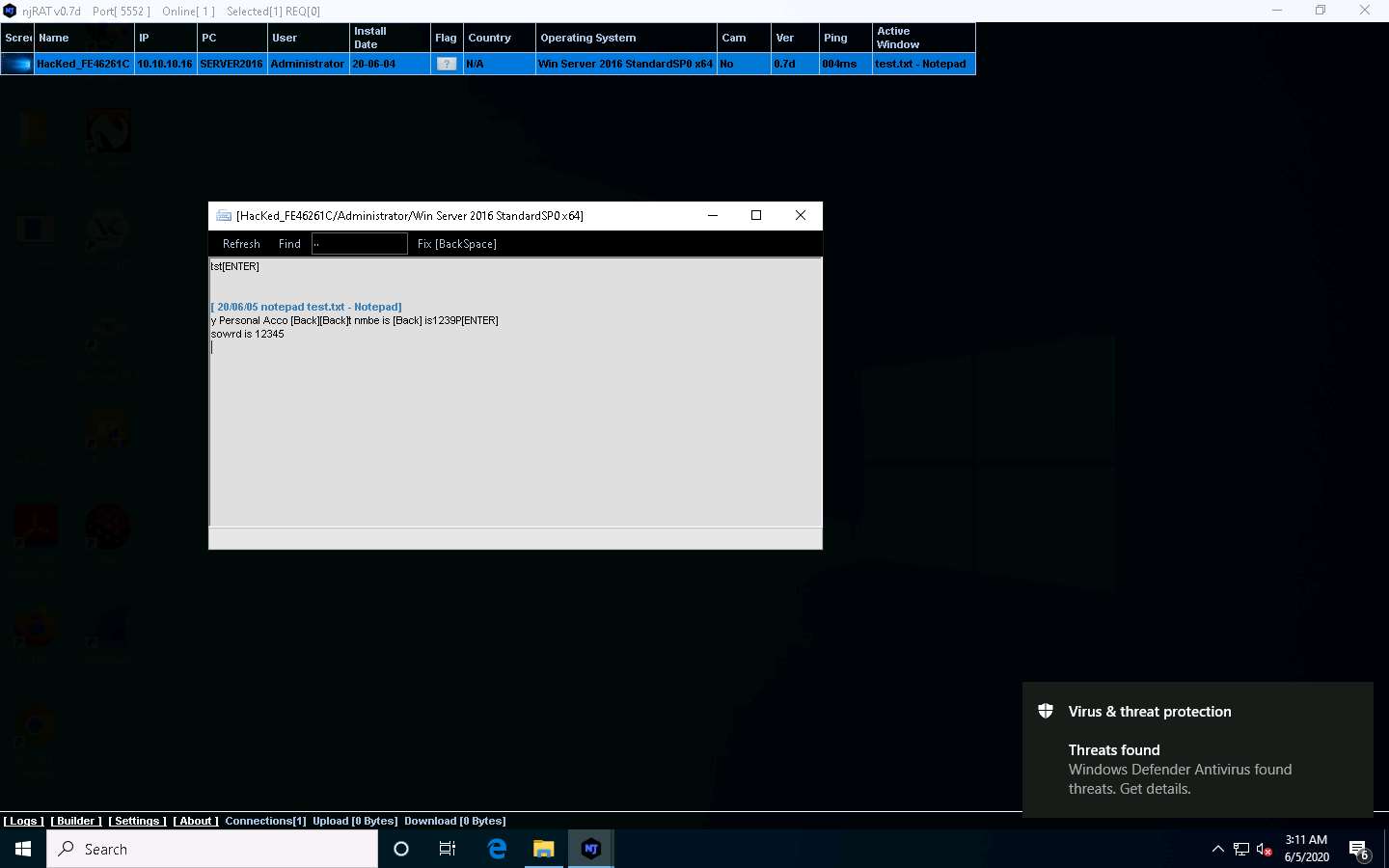Image resolution: width=1389 pixels, height=868 pixels.
Task: Click the taskbar Search box
Action: coord(212,849)
